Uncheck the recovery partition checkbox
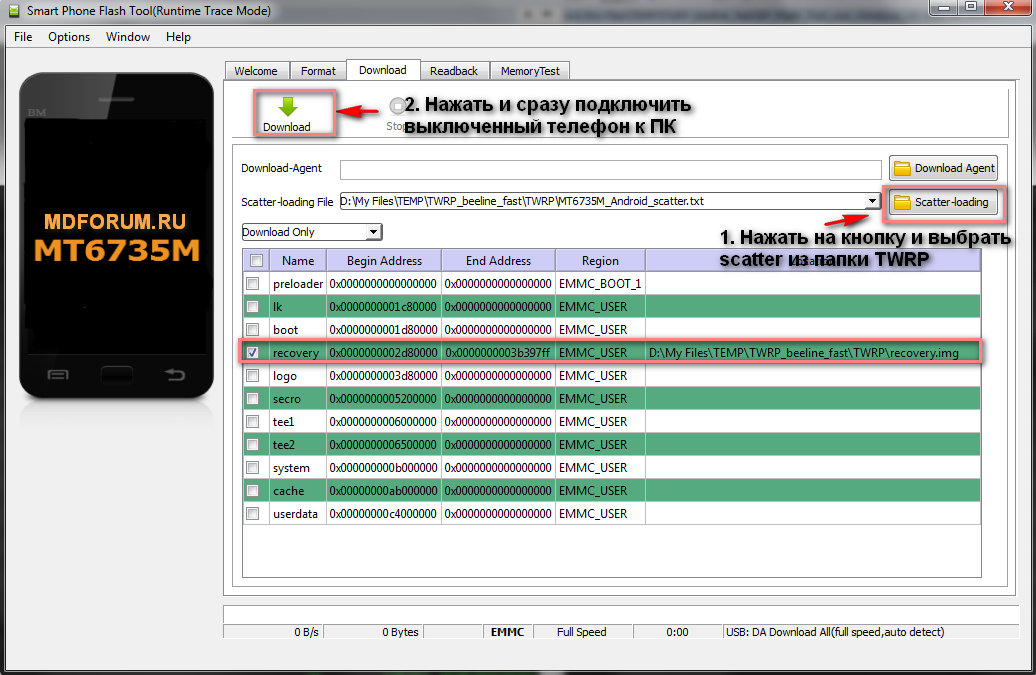1036x675 pixels. pyautogui.click(x=253, y=353)
